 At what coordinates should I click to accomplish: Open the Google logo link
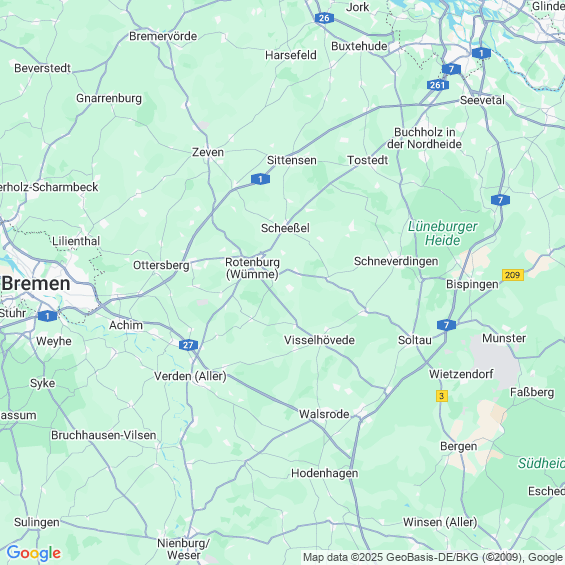pos(34,553)
